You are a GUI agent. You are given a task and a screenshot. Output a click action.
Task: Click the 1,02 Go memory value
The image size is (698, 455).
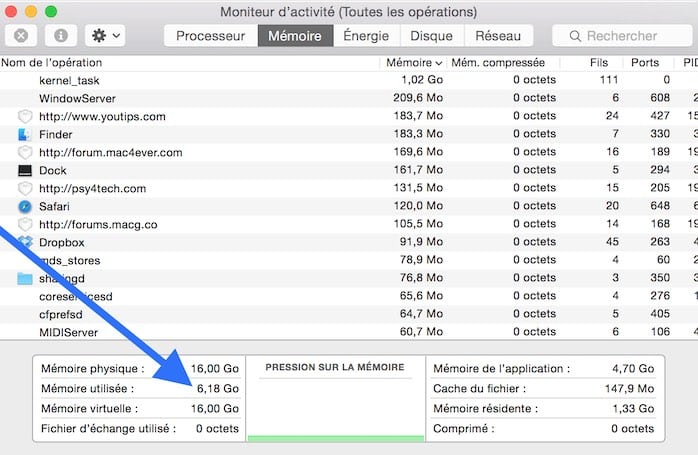pos(422,80)
